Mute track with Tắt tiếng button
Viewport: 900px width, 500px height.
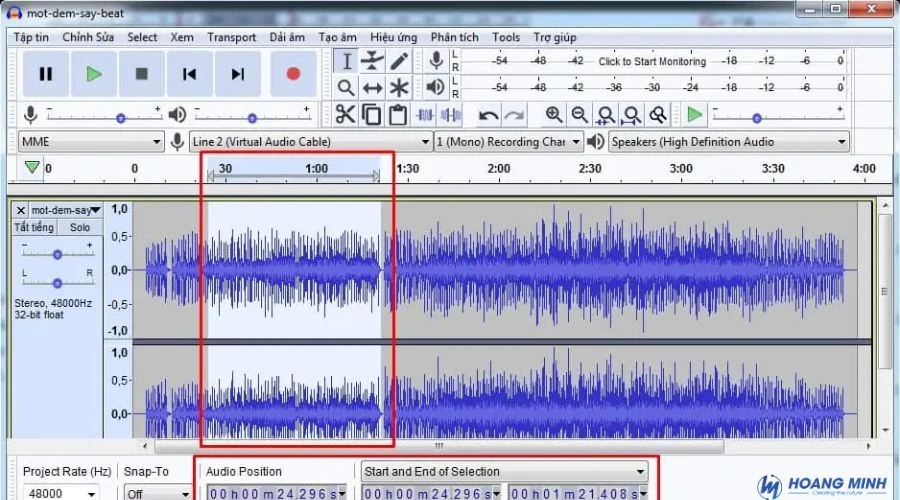[x=34, y=227]
